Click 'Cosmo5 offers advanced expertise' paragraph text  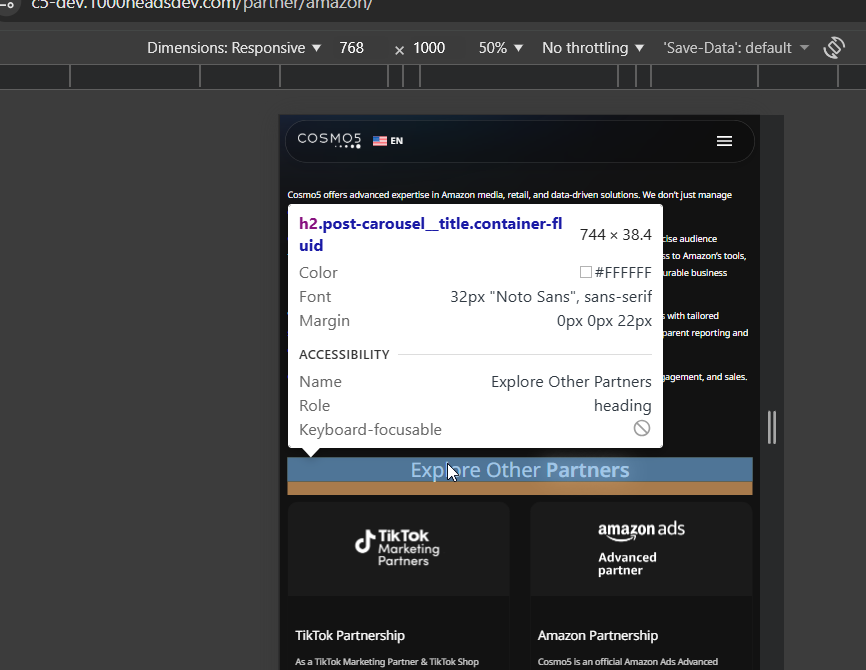click(x=509, y=195)
